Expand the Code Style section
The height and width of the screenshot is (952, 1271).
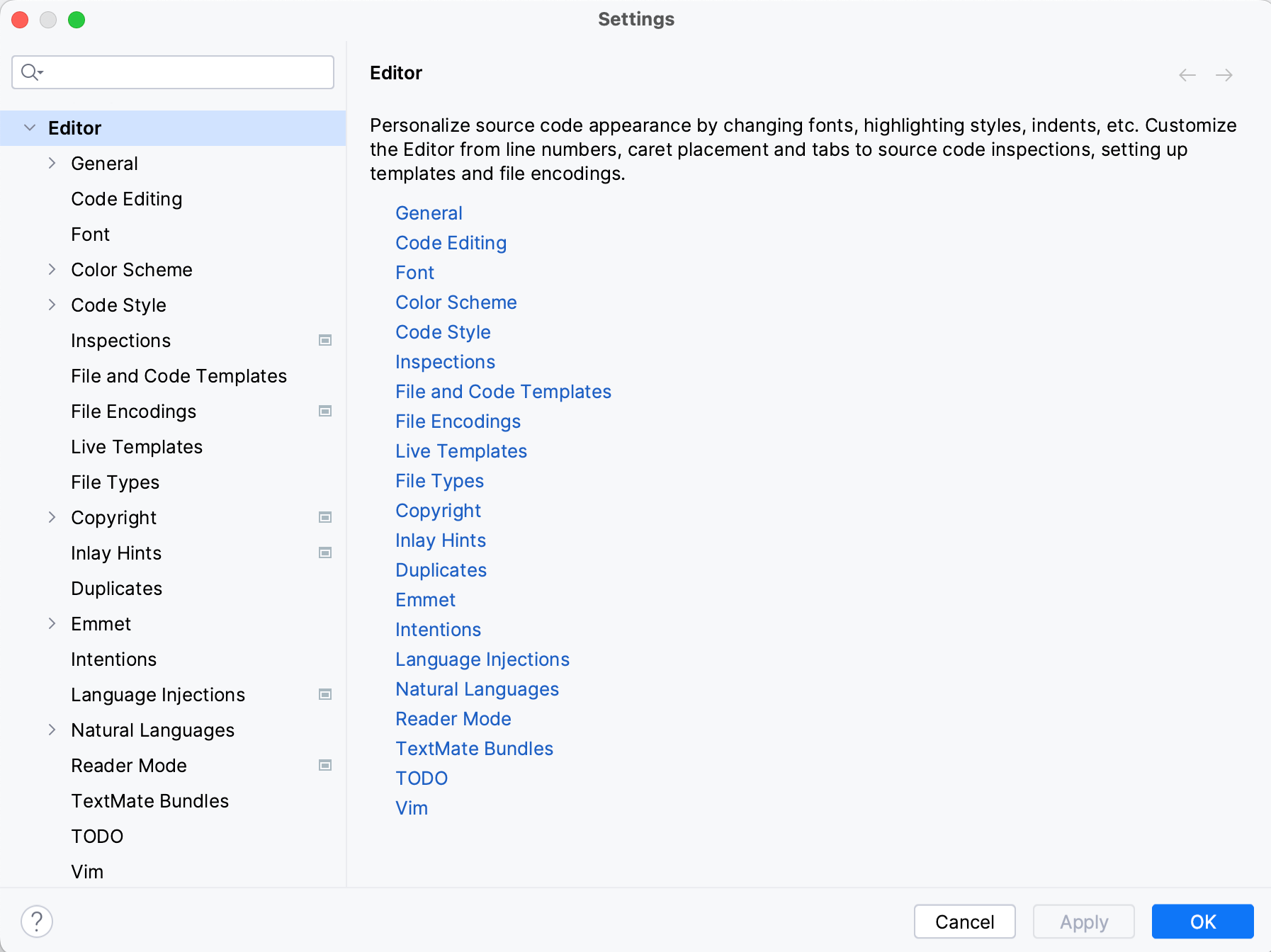click(x=52, y=305)
